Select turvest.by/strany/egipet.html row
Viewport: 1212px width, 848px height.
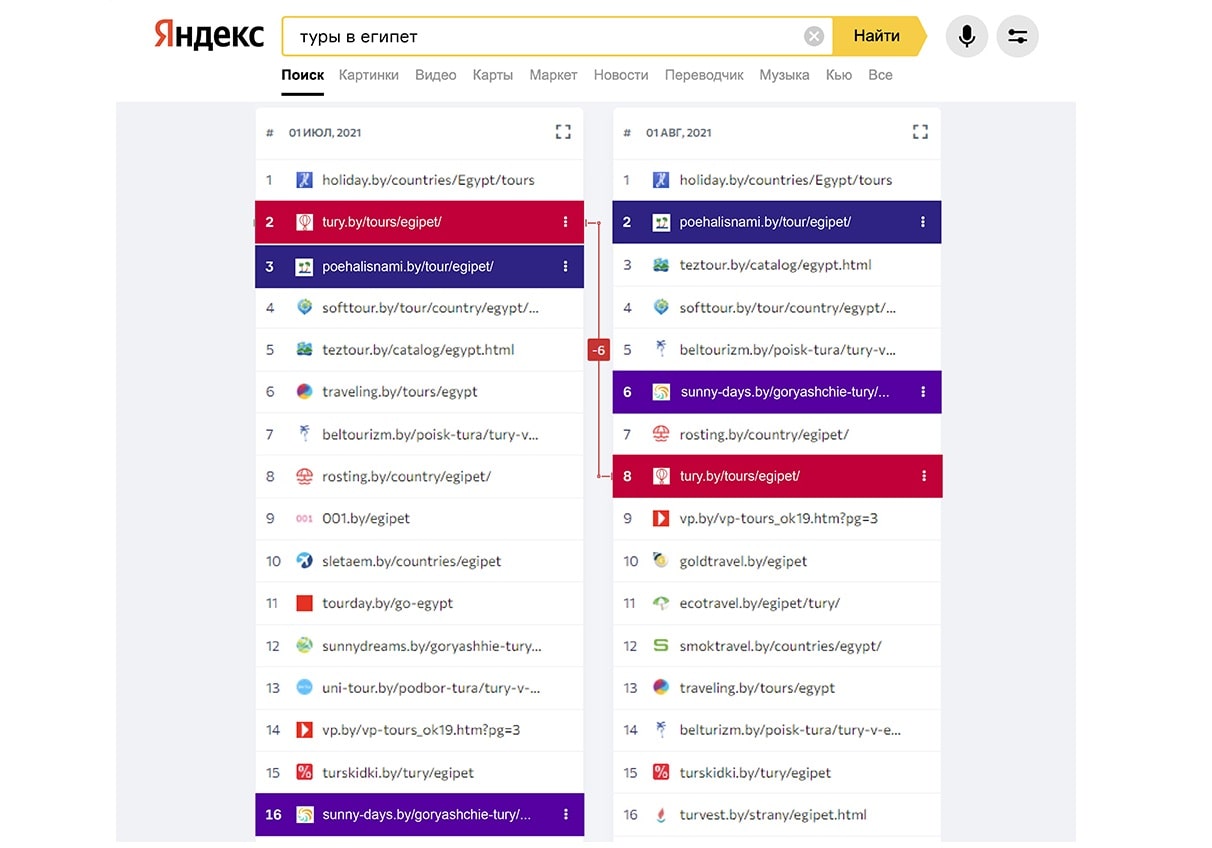click(777, 814)
